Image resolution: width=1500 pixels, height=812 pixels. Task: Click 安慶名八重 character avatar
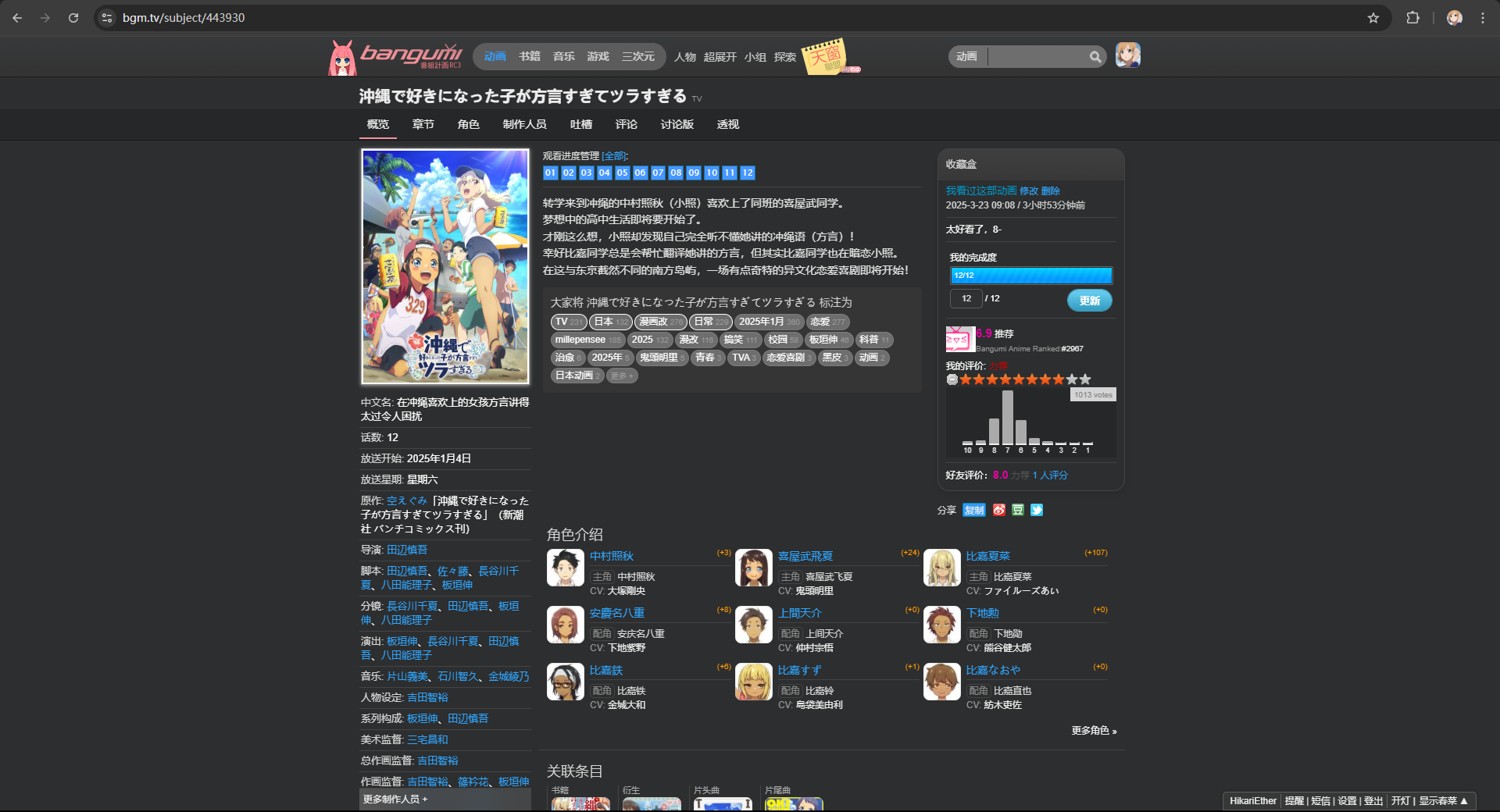point(565,625)
